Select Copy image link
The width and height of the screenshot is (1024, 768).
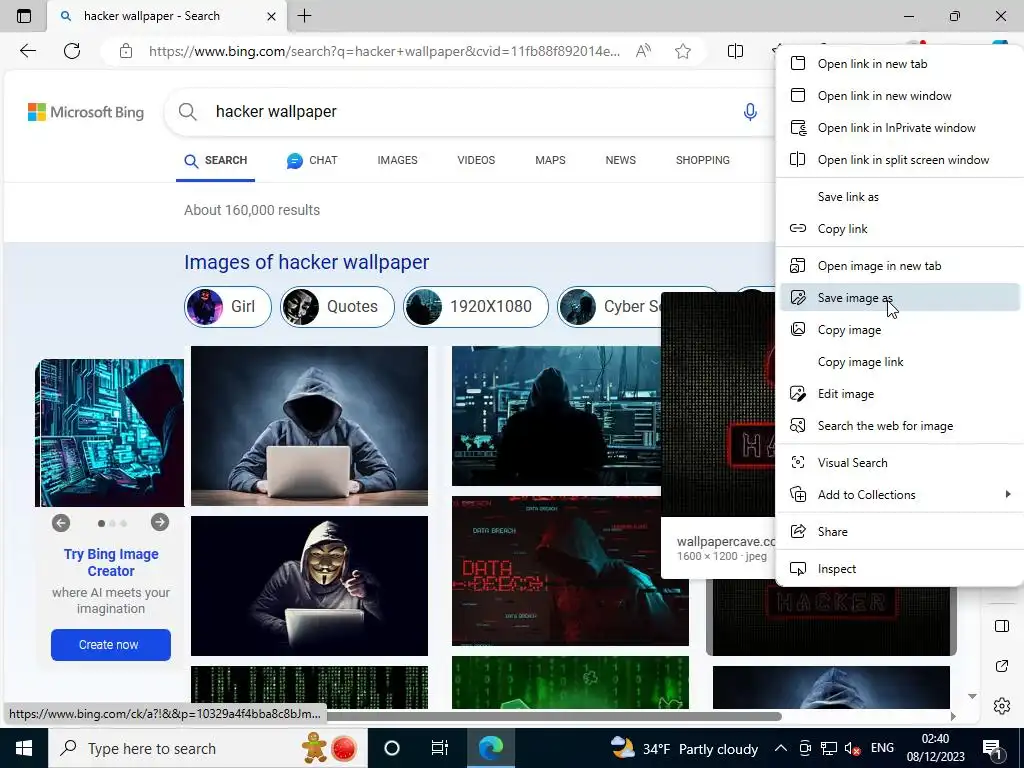pyautogui.click(x=899, y=362)
